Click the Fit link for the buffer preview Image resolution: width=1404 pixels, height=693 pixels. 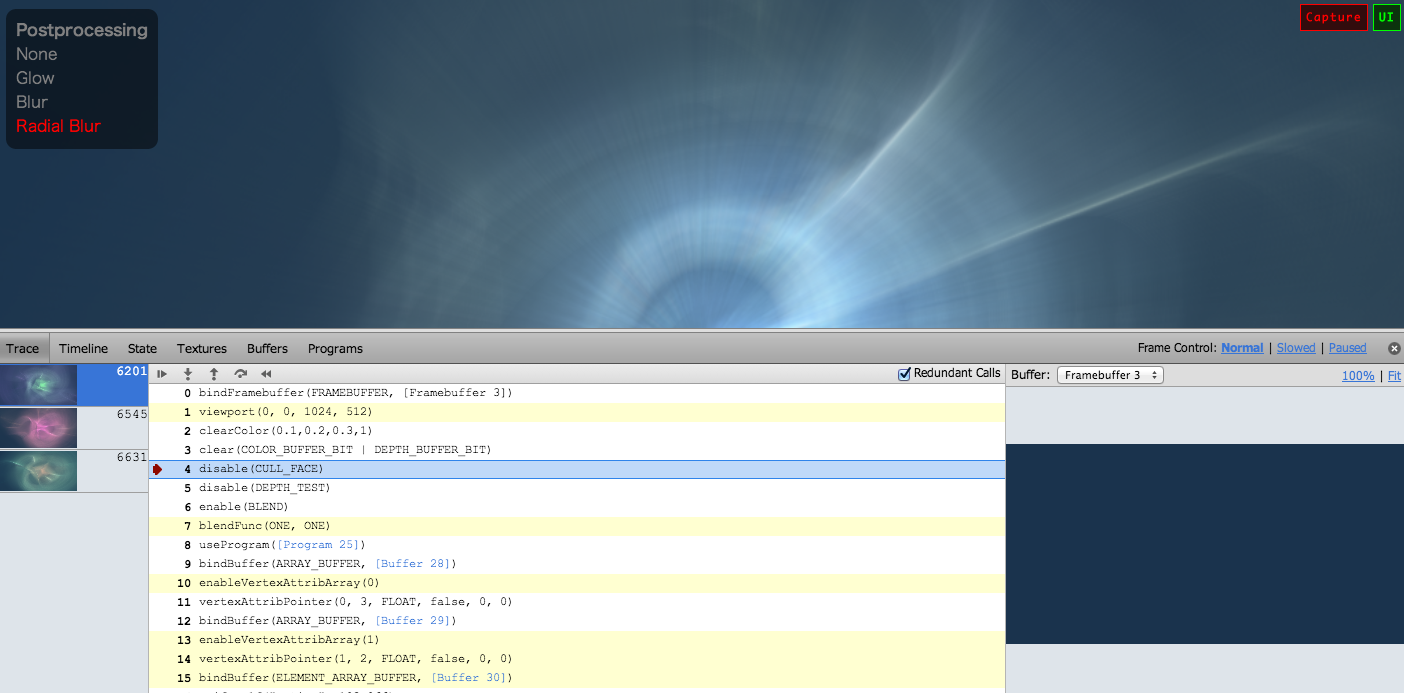pos(1394,376)
